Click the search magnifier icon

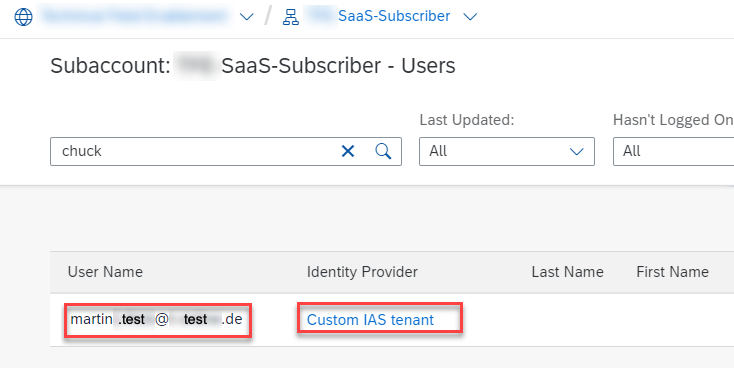383,151
